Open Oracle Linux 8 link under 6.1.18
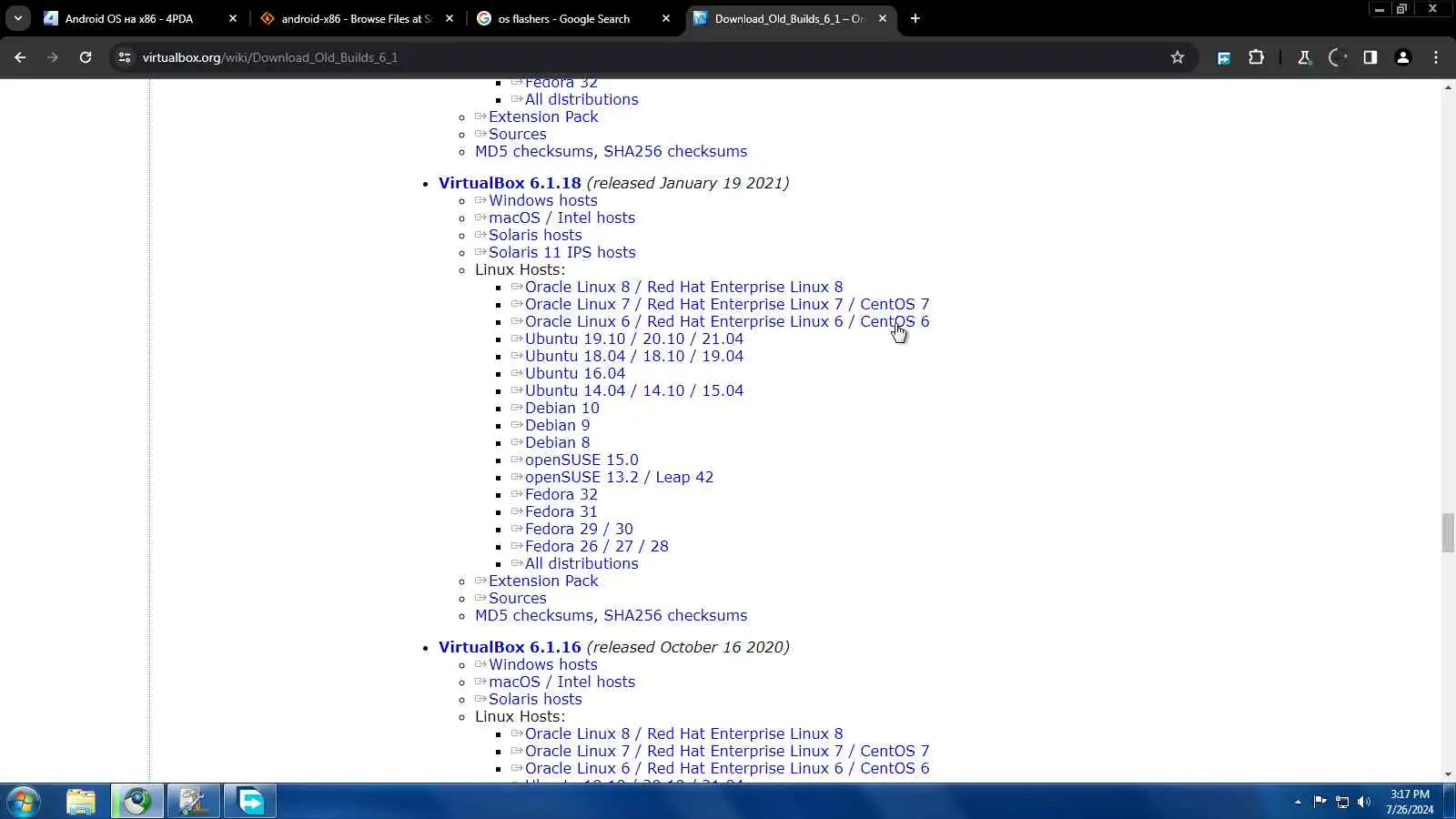 [x=683, y=287]
